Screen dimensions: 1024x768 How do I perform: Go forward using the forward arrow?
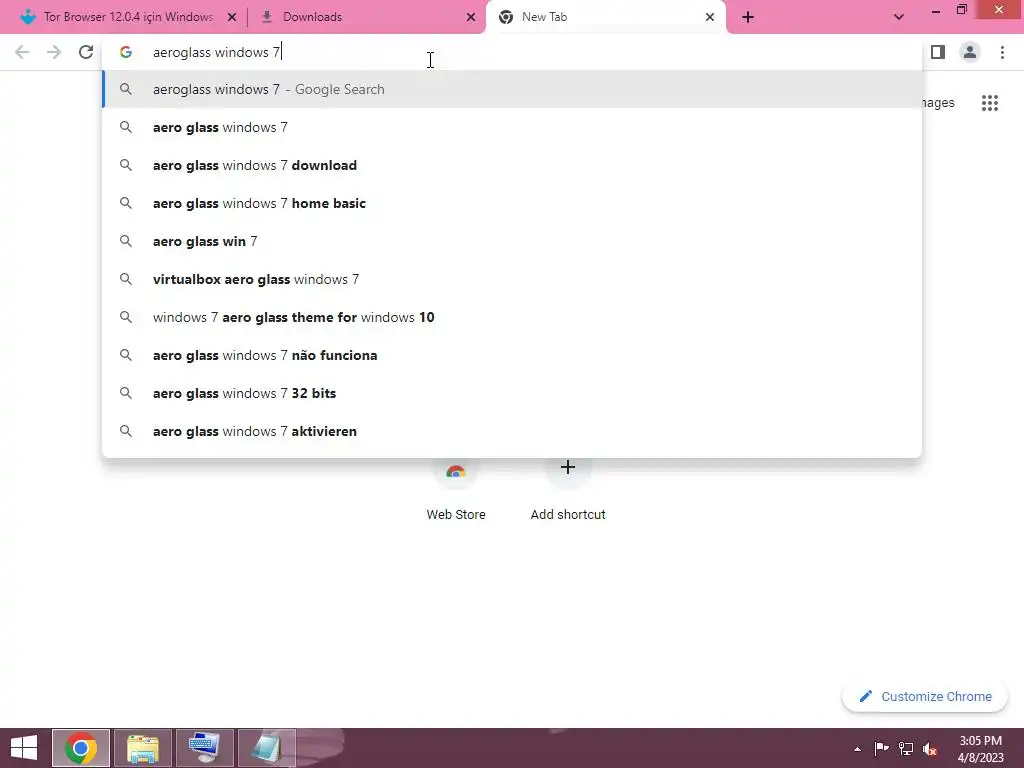pos(54,52)
